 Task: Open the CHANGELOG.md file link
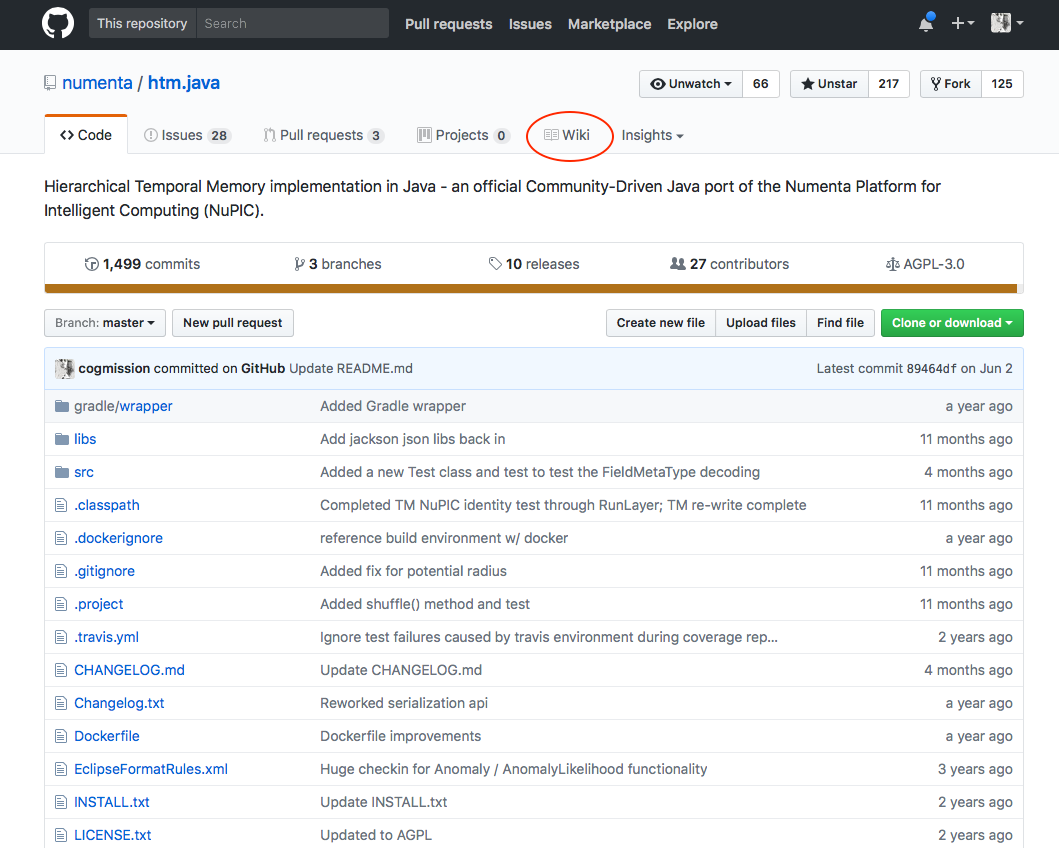pos(129,670)
